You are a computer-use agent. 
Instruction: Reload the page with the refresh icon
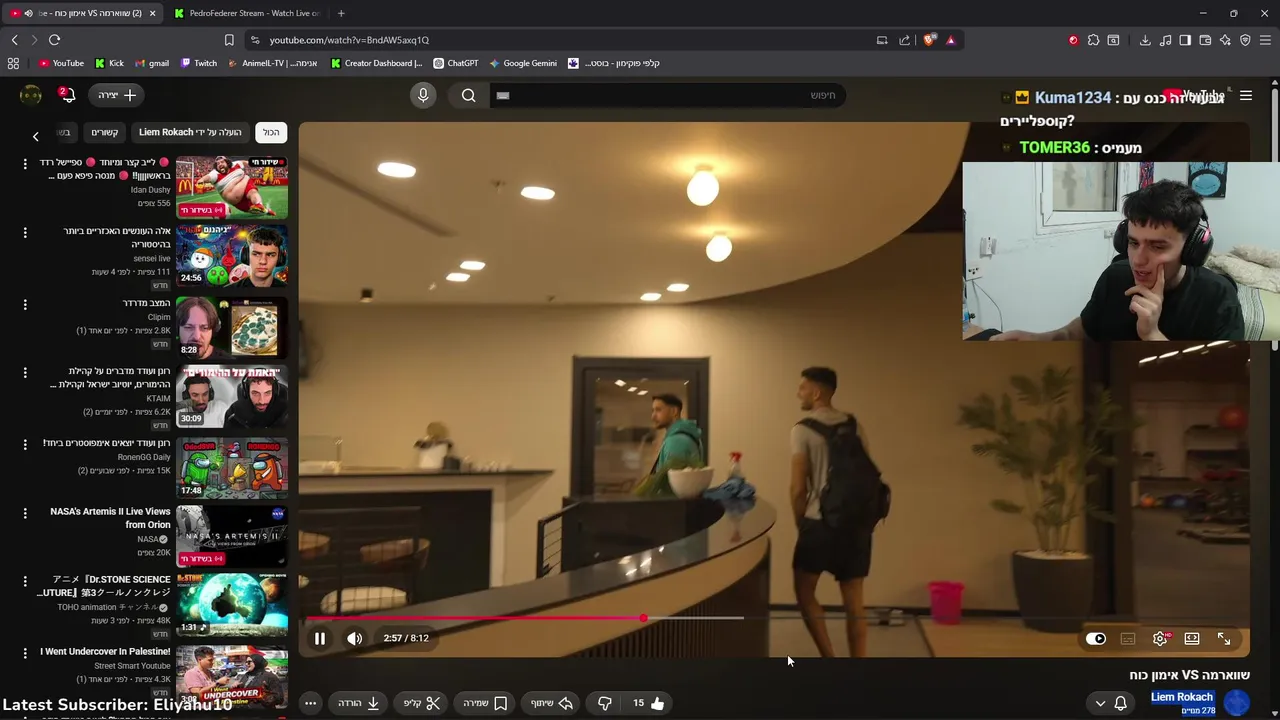pyautogui.click(x=54, y=40)
